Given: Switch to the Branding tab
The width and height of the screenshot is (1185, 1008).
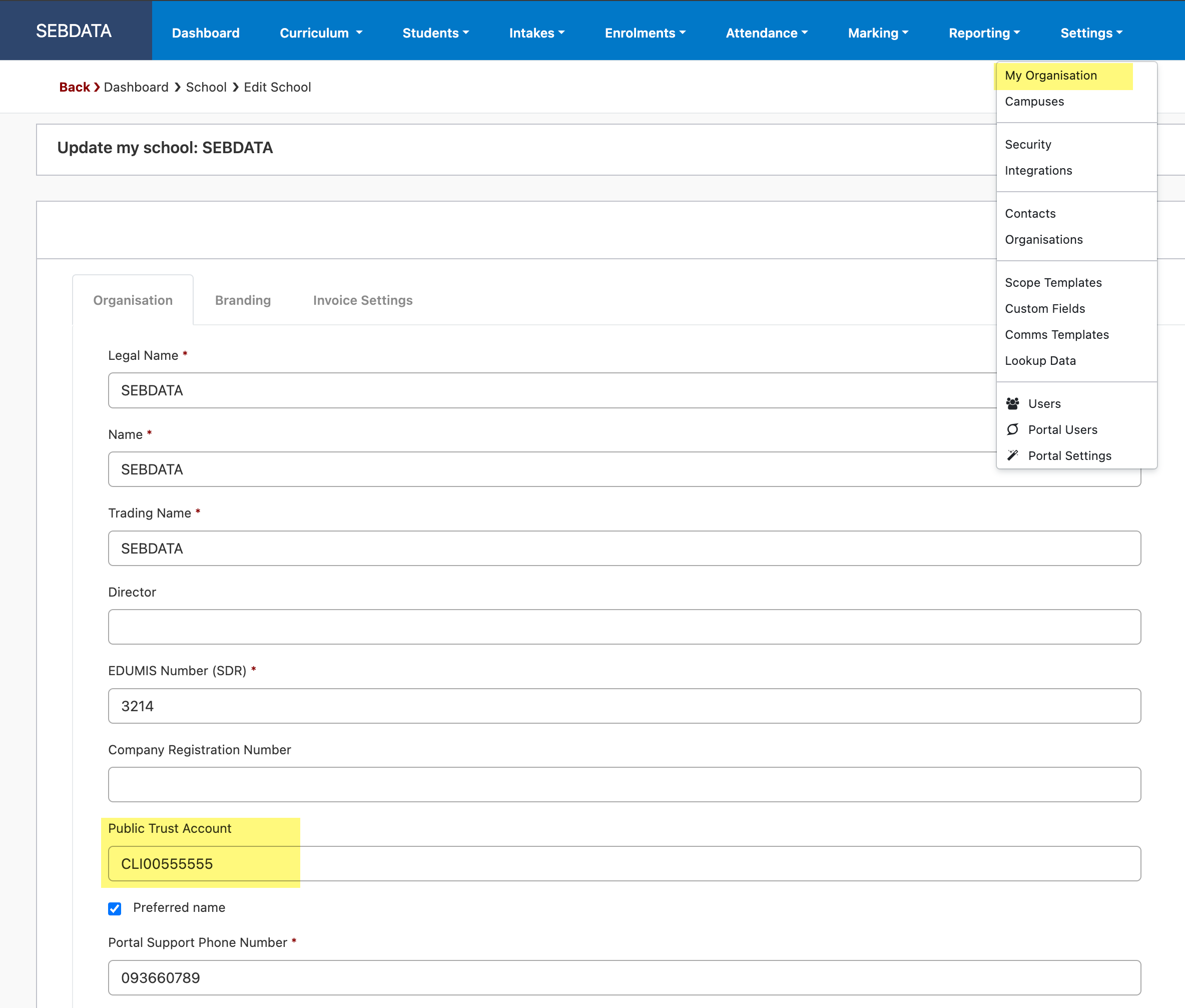Looking at the screenshot, I should [x=243, y=299].
